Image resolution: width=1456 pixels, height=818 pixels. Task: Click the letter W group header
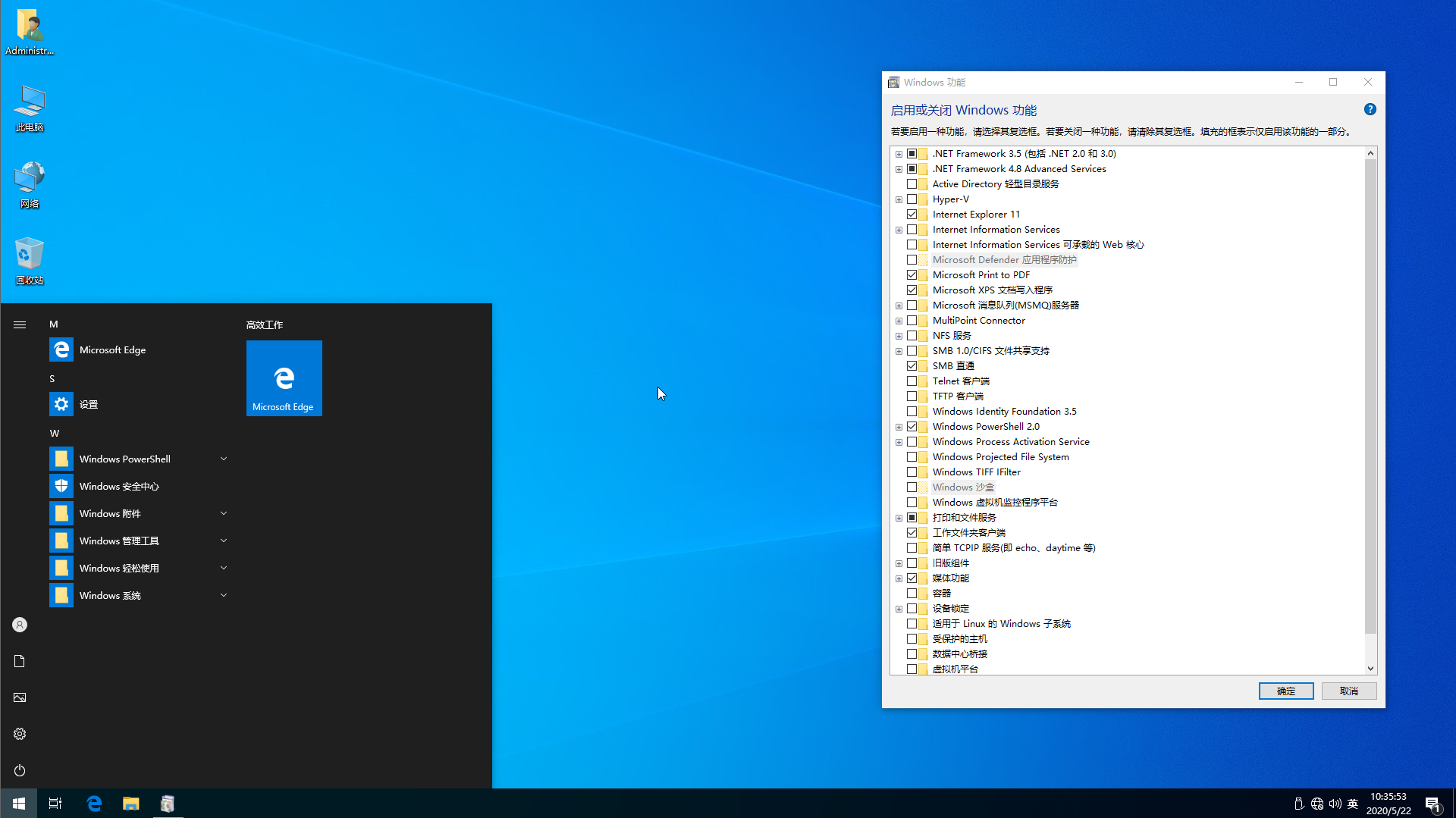coord(55,434)
